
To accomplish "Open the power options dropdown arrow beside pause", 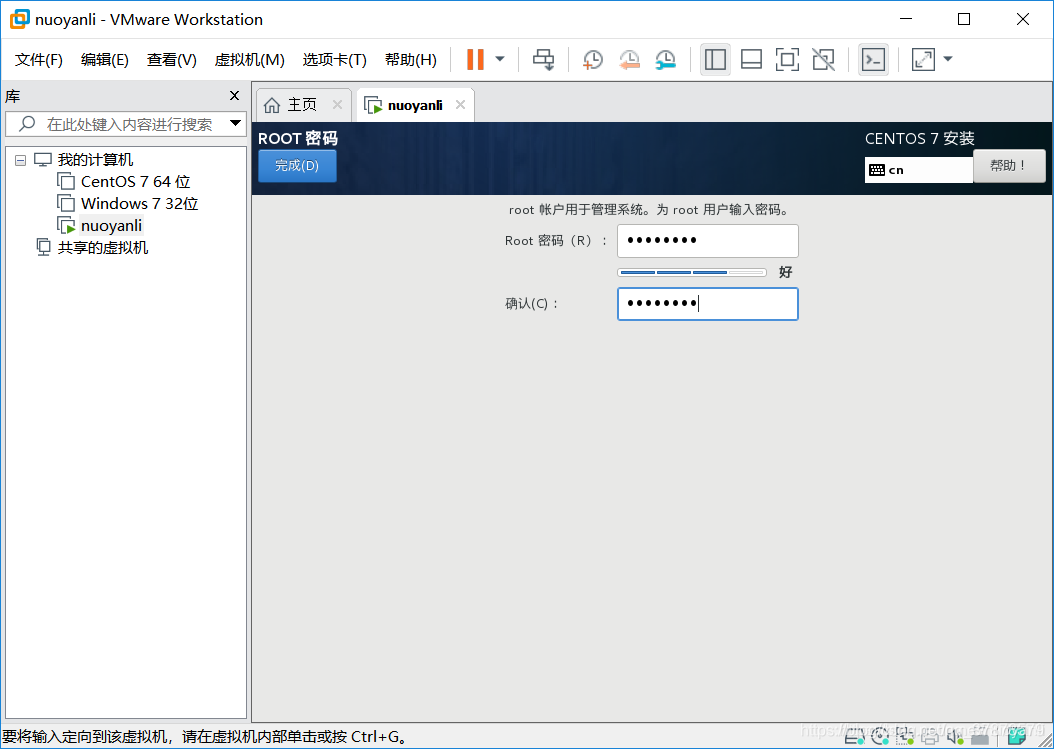I will point(500,59).
